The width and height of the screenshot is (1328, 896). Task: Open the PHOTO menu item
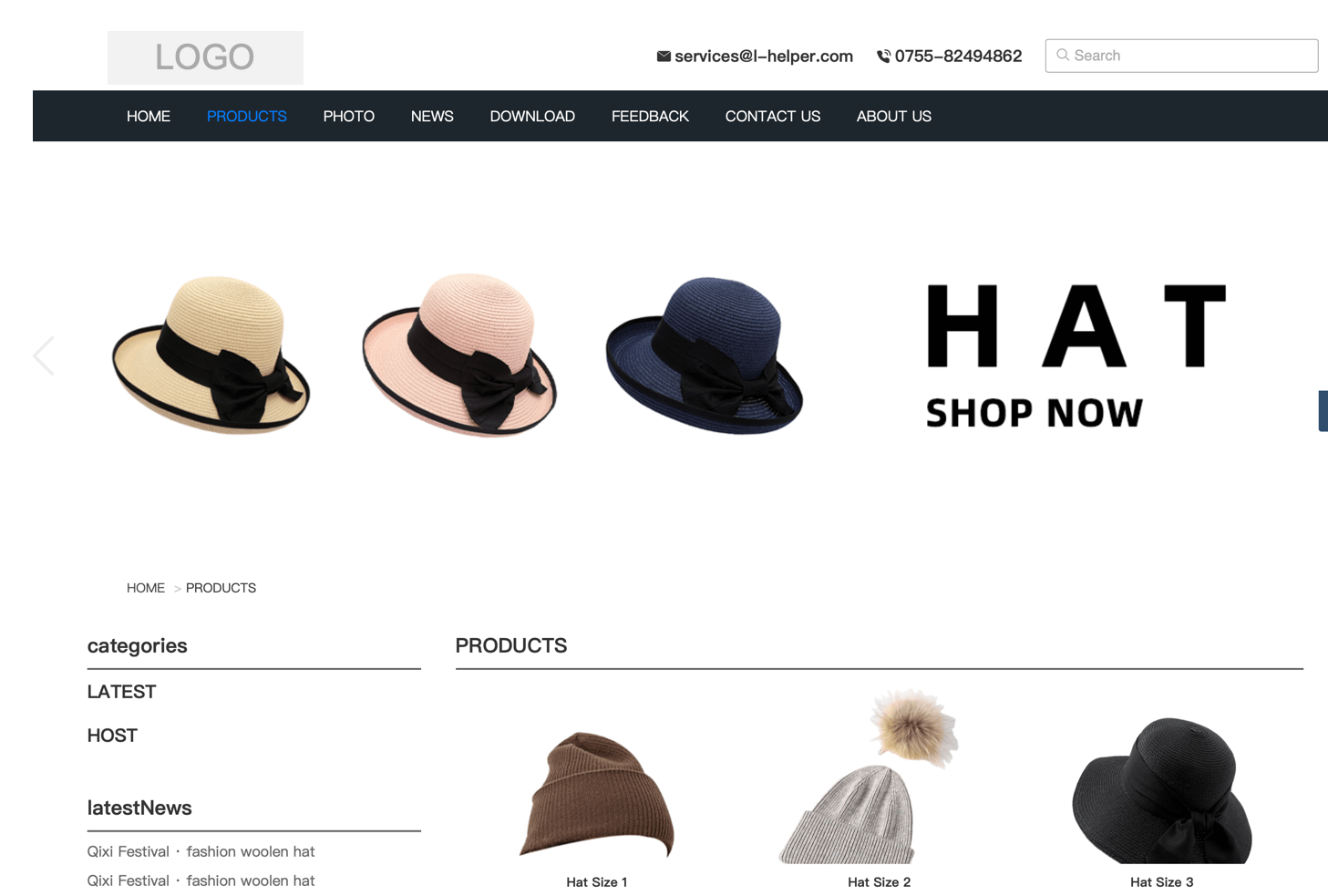point(348,117)
